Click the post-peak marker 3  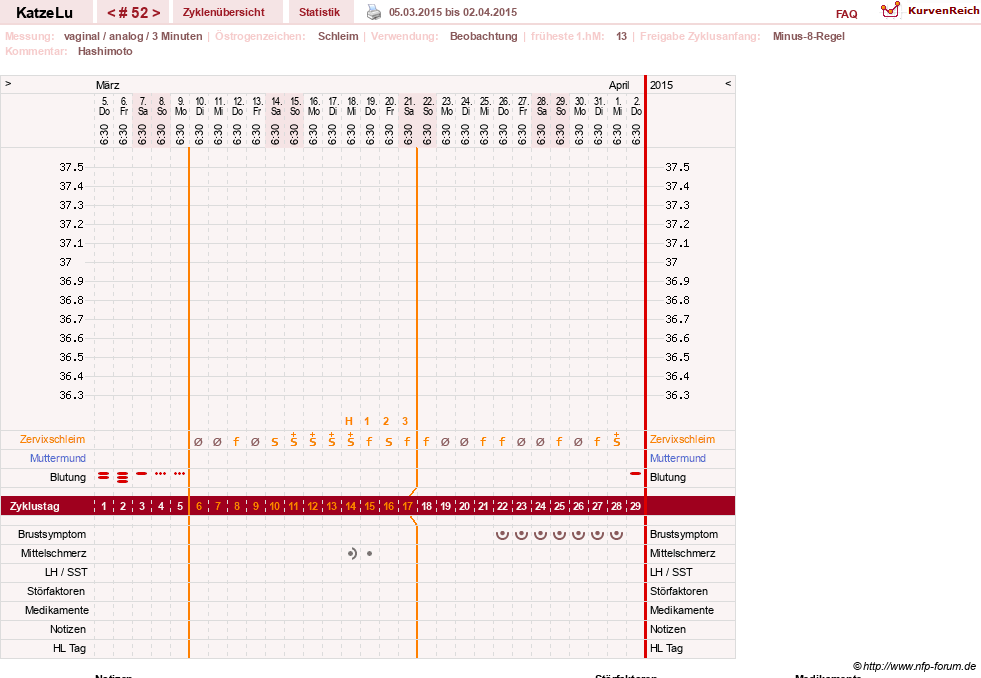[x=405, y=421]
